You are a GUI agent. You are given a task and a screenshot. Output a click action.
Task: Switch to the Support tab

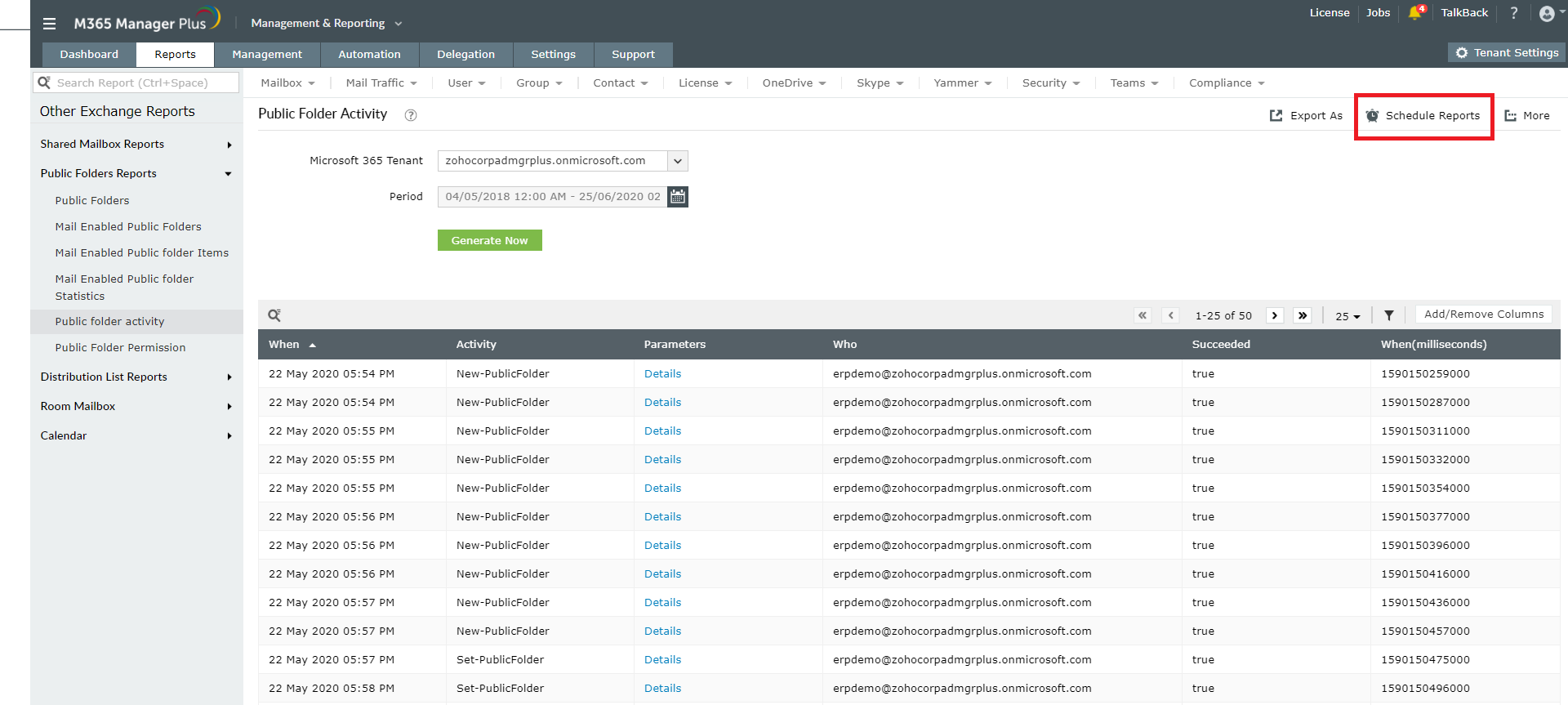pyautogui.click(x=633, y=55)
